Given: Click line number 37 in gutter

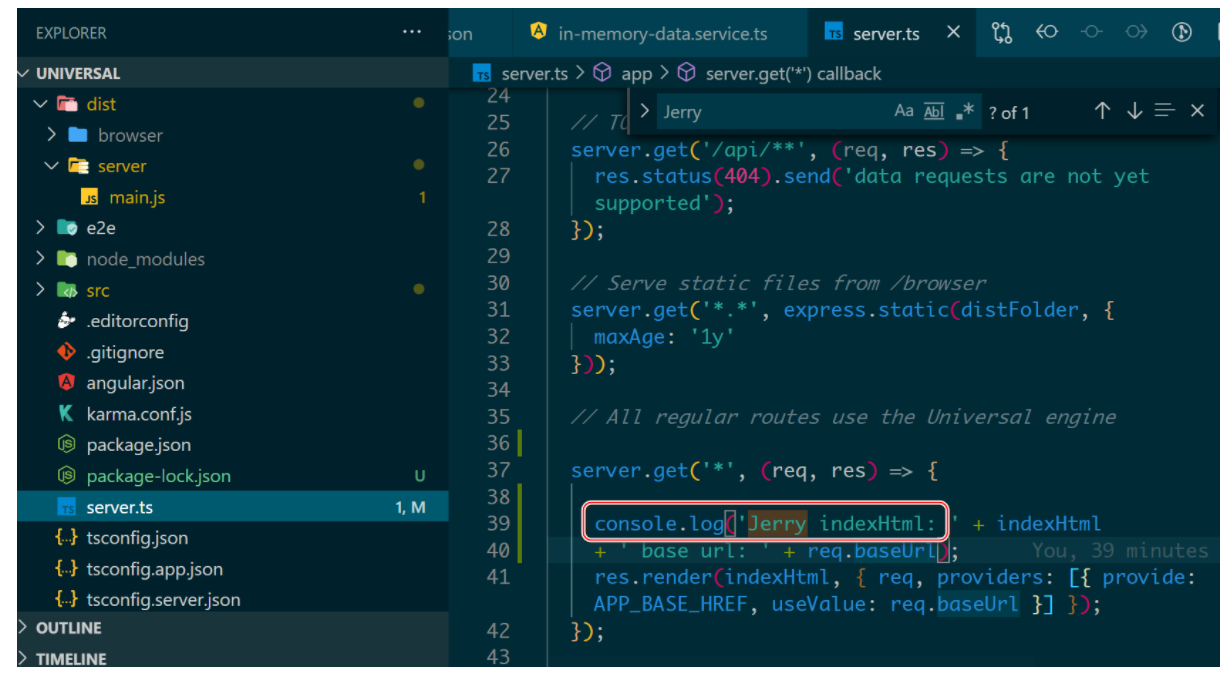Looking at the screenshot, I should (498, 470).
